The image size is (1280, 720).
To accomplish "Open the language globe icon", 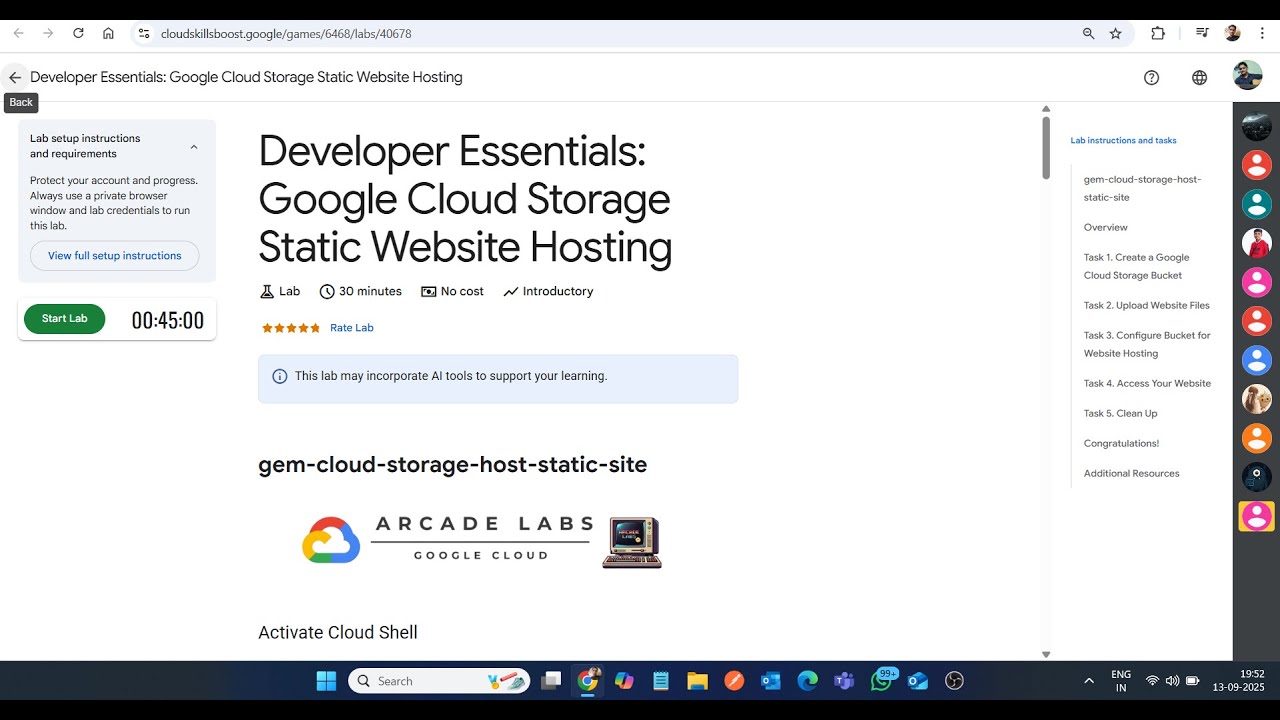I will [x=1199, y=77].
